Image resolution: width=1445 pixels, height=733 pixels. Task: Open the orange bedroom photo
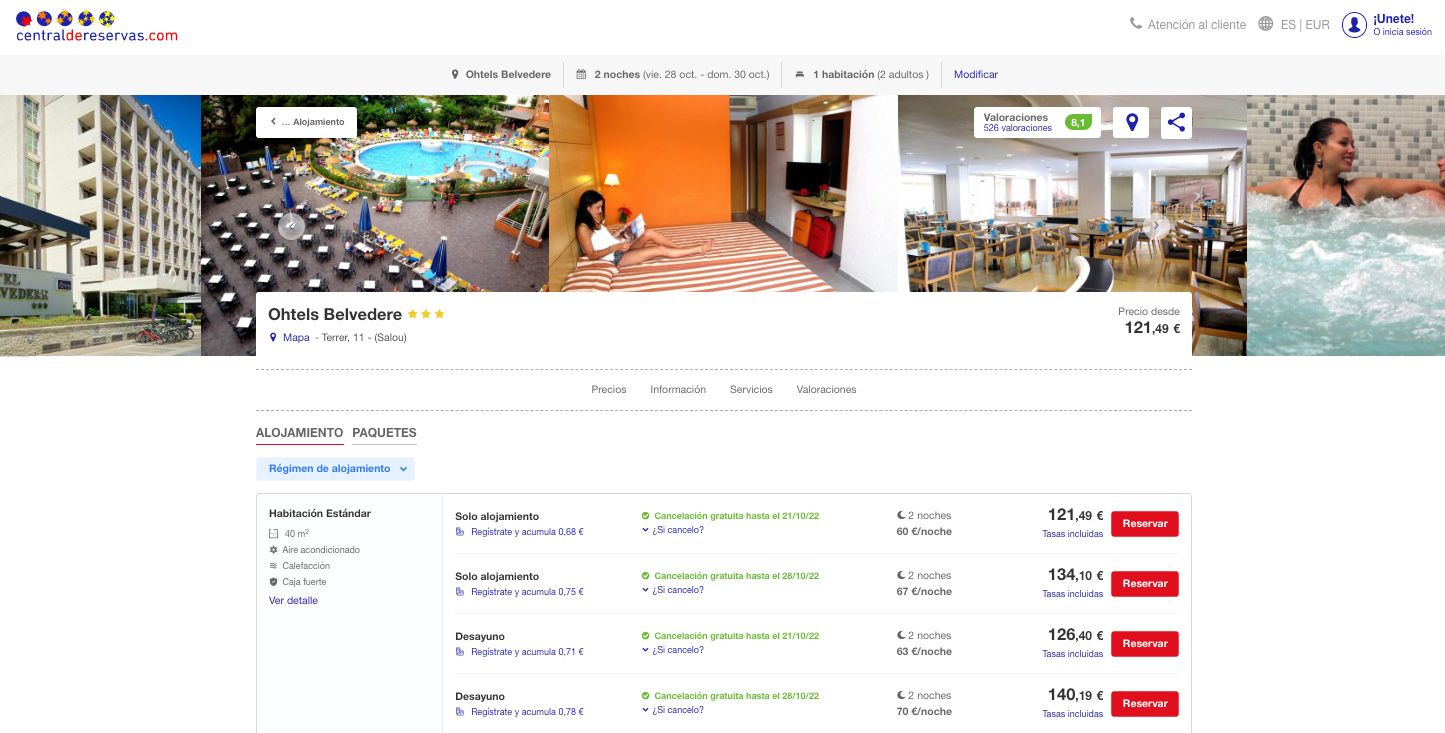tap(723, 193)
